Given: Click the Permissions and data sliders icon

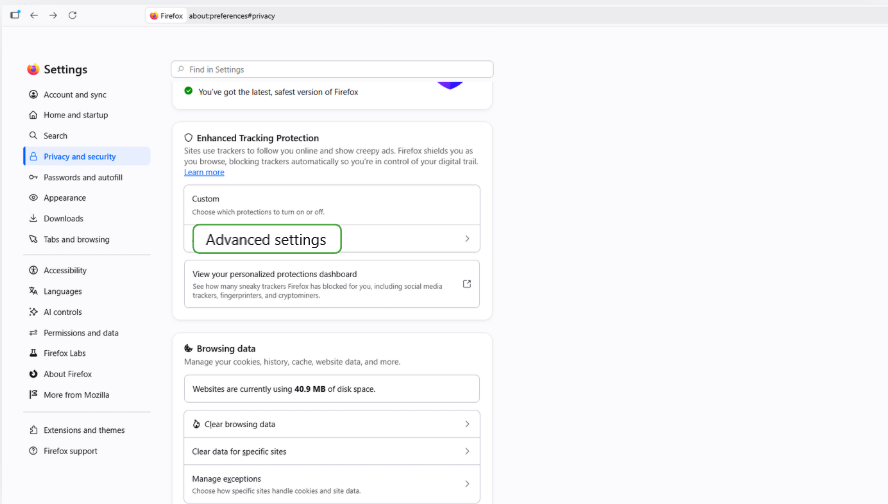Looking at the screenshot, I should pyautogui.click(x=33, y=333).
